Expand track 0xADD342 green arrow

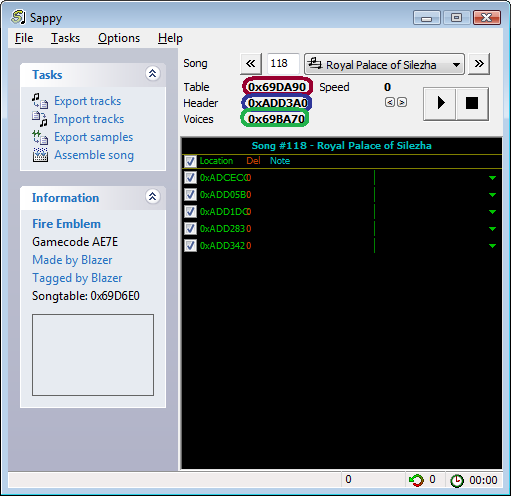492,246
